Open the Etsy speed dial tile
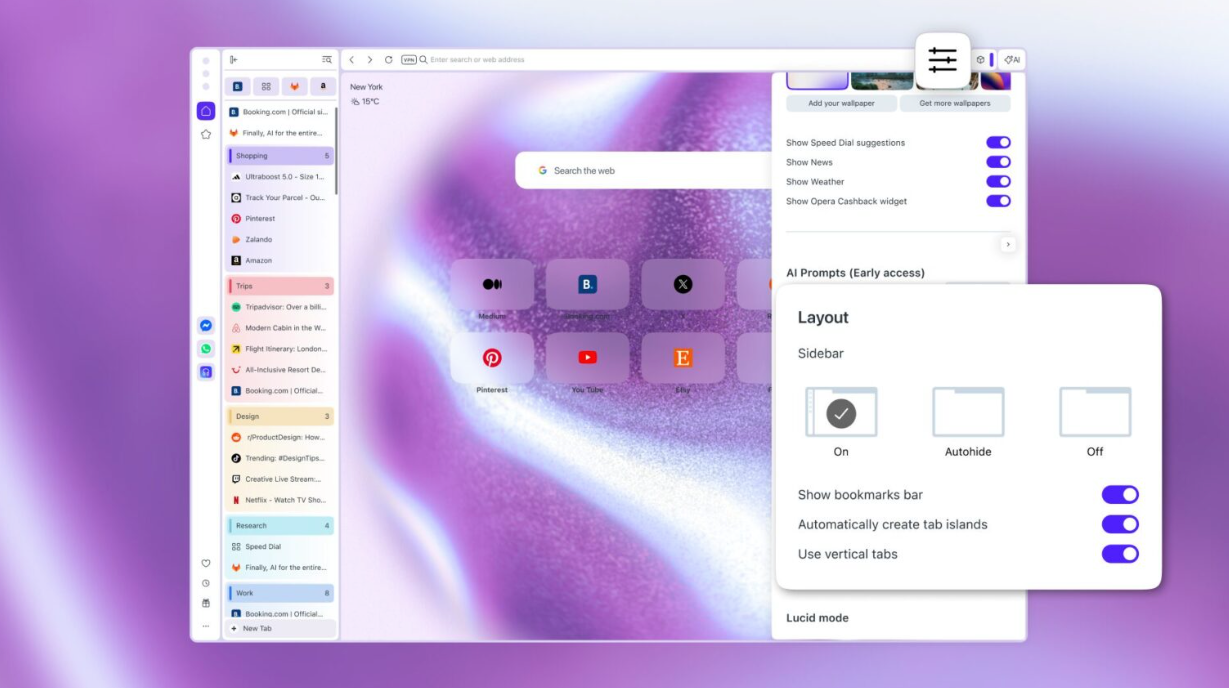The image size is (1229, 688). 683,358
